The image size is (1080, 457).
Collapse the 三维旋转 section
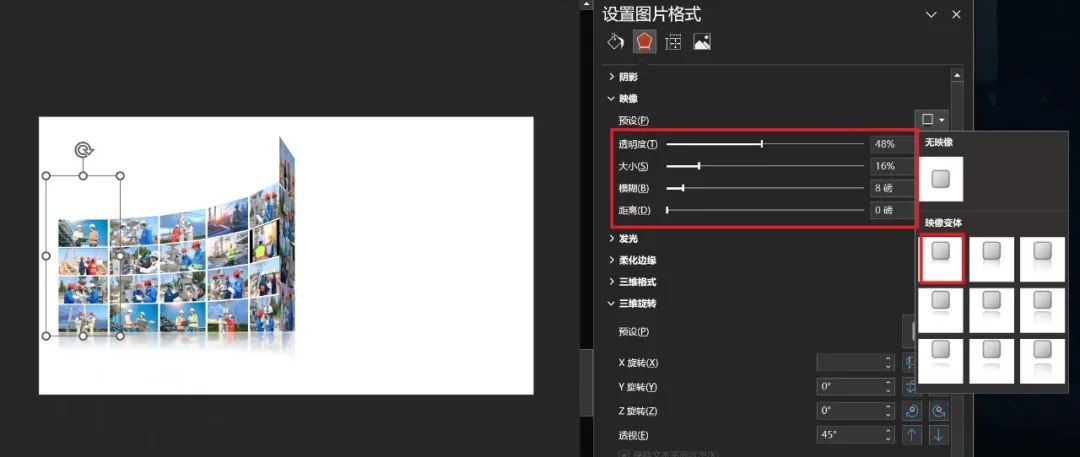[632, 303]
